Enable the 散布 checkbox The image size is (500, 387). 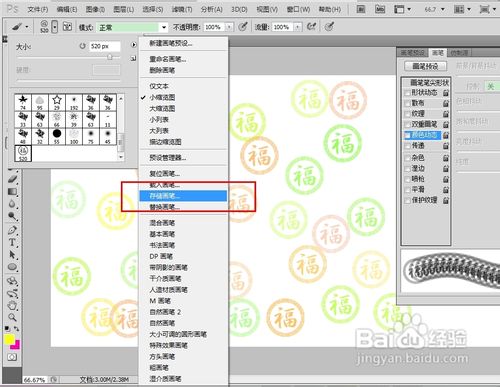tap(407, 103)
